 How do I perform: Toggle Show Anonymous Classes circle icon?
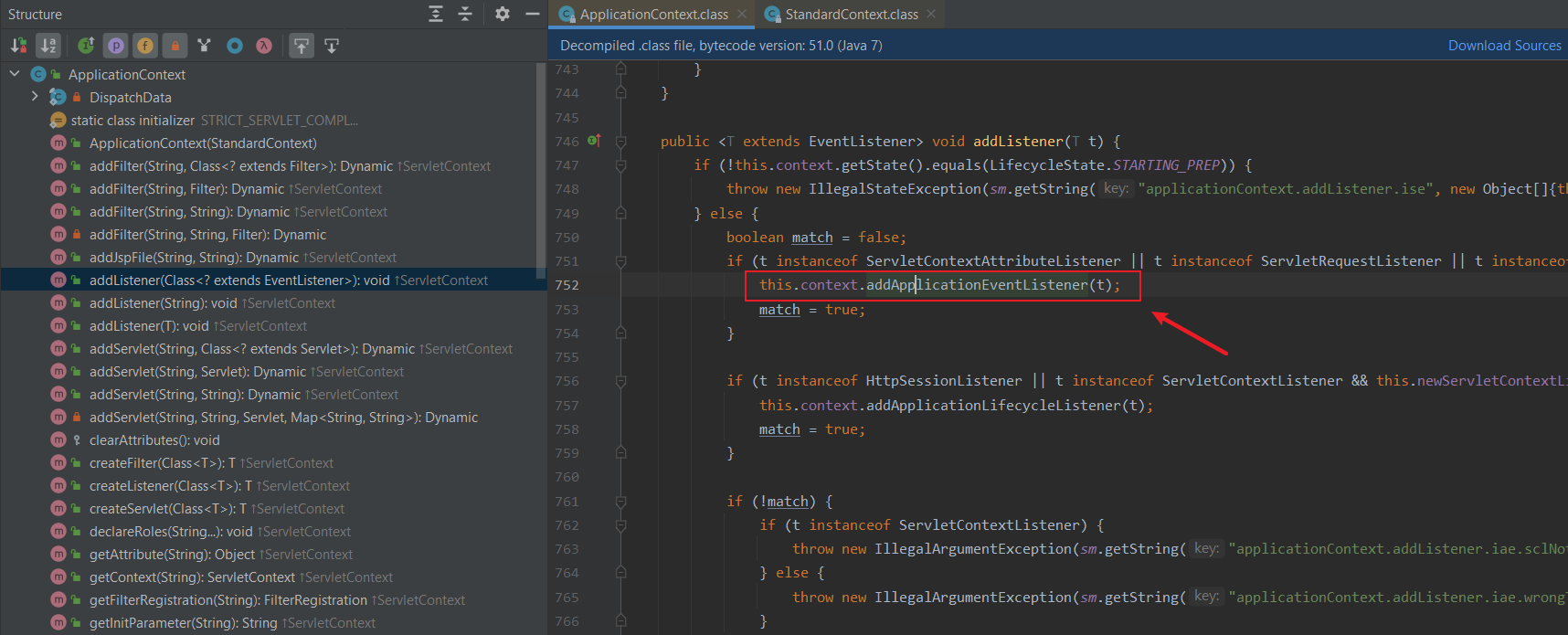tap(235, 45)
